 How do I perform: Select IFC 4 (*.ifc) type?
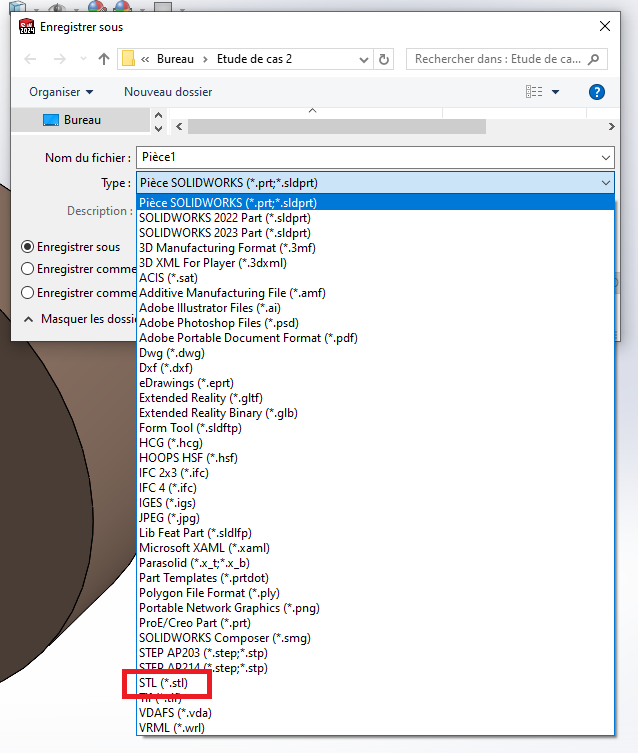[x=375, y=488]
